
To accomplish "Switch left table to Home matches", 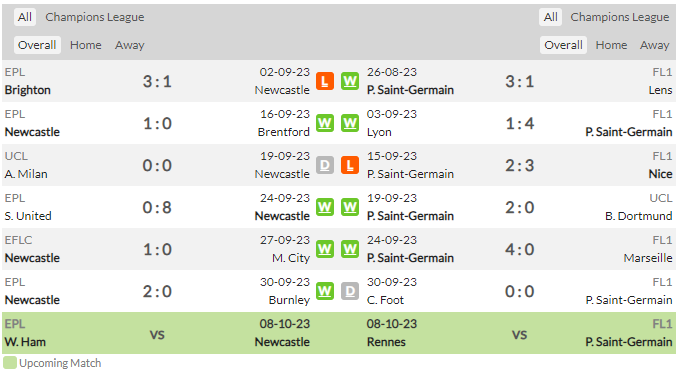I will coord(86,45).
